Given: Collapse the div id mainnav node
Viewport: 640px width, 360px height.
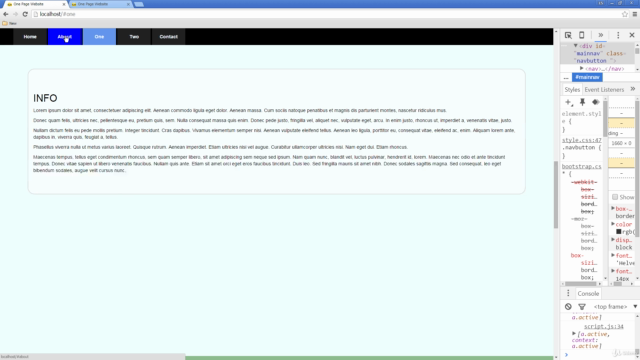Looking at the screenshot, I should click(576, 46).
